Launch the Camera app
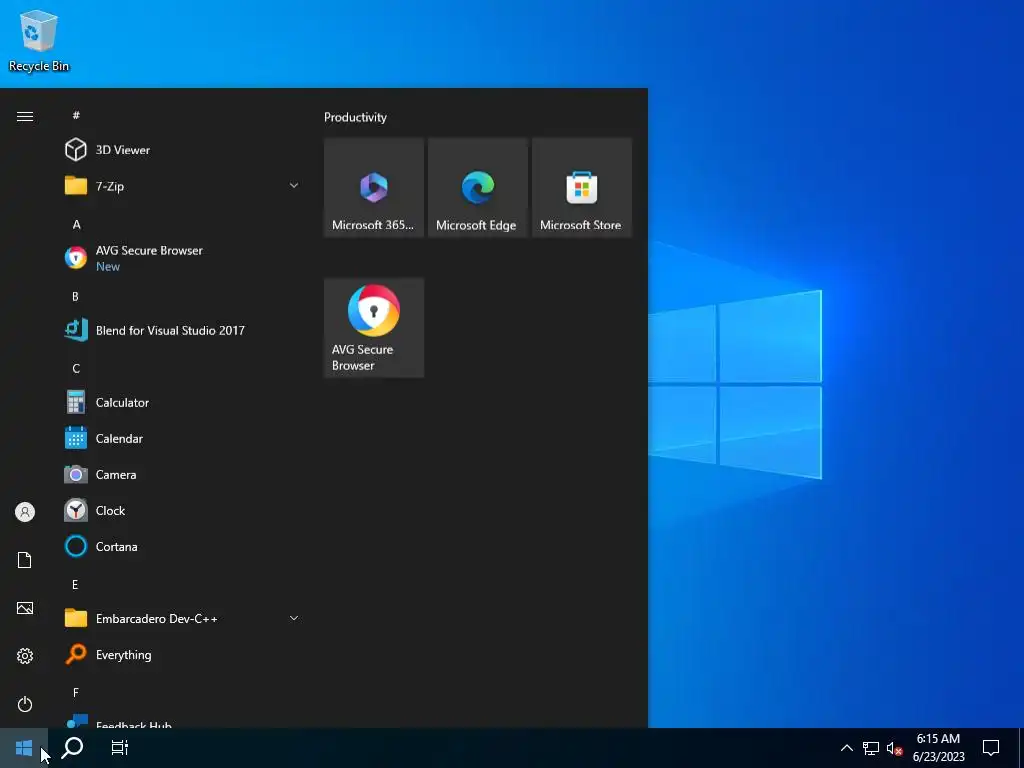Viewport: 1024px width, 768px height. click(183, 475)
